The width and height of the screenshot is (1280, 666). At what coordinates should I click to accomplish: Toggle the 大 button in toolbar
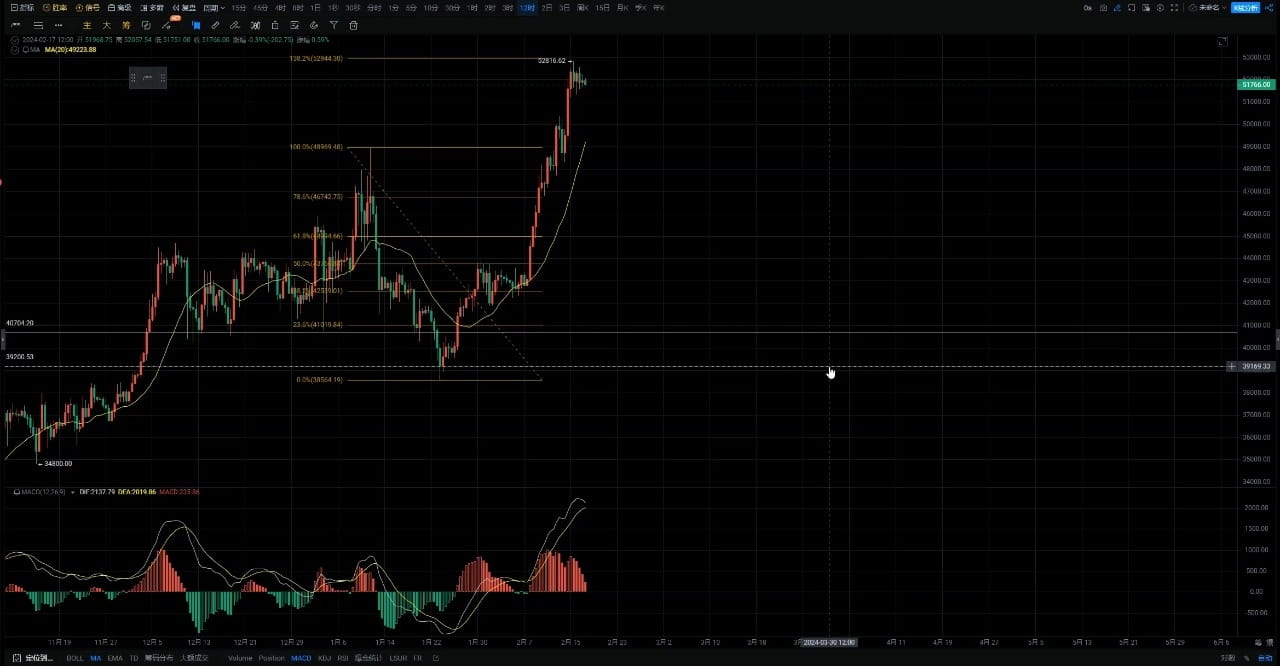click(106, 25)
